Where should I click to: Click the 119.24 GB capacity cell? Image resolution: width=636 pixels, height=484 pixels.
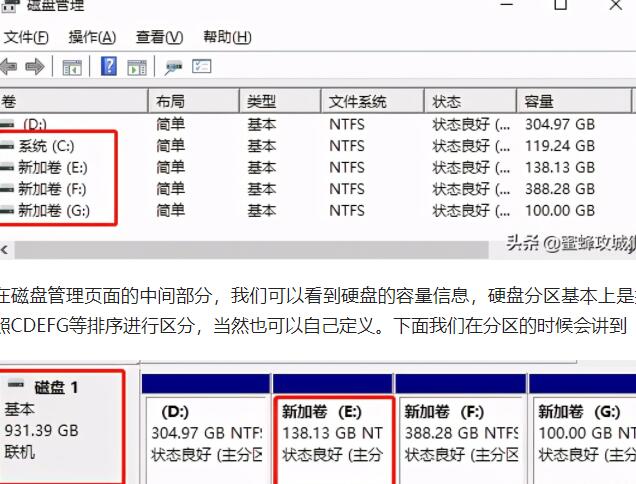pyautogui.click(x=560, y=146)
